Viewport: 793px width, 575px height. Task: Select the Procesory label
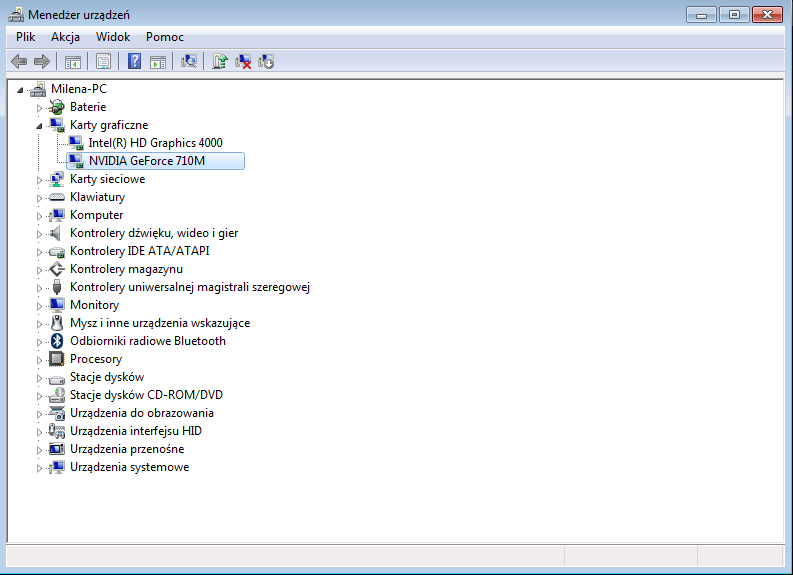pyautogui.click(x=96, y=359)
